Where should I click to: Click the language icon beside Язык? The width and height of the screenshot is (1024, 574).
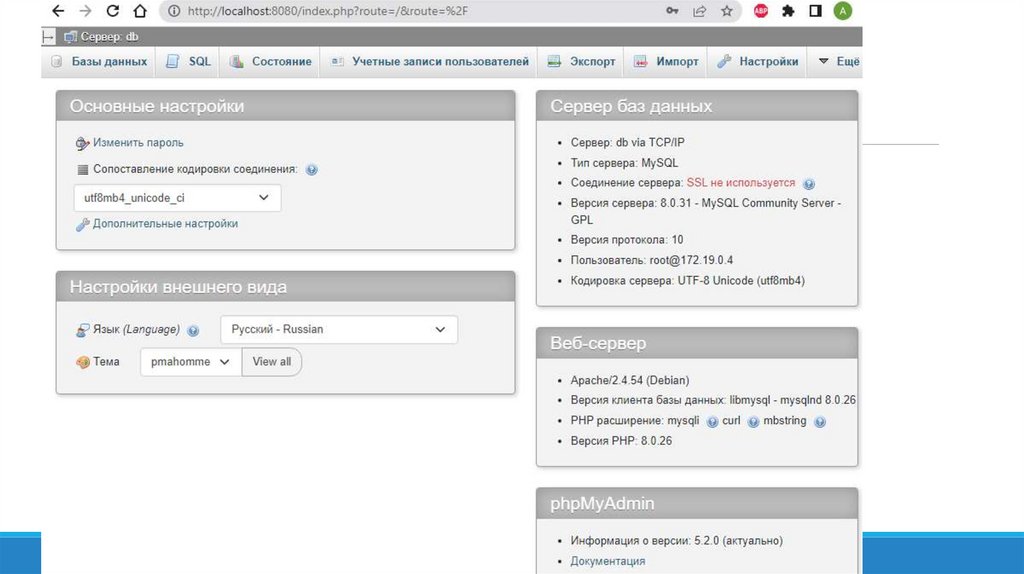82,330
